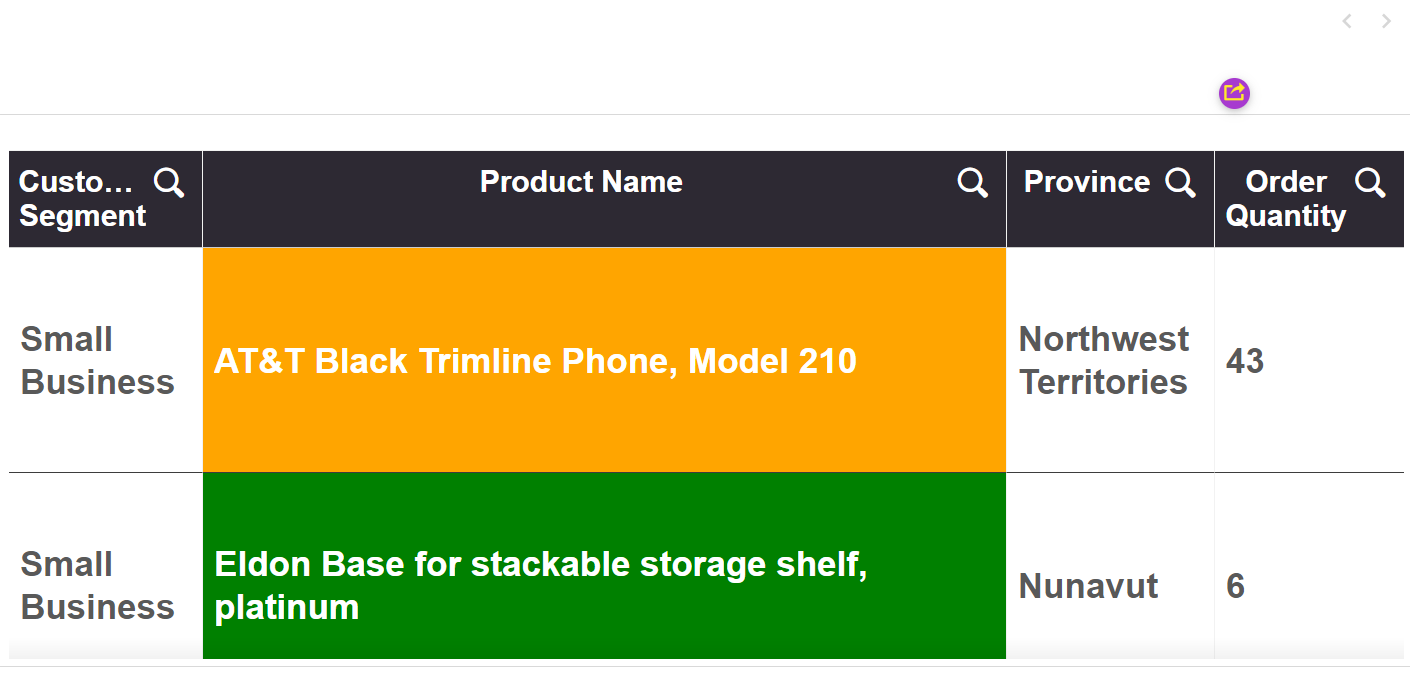The height and width of the screenshot is (674, 1410).
Task: Open search for Product Name column
Action: coord(971,182)
